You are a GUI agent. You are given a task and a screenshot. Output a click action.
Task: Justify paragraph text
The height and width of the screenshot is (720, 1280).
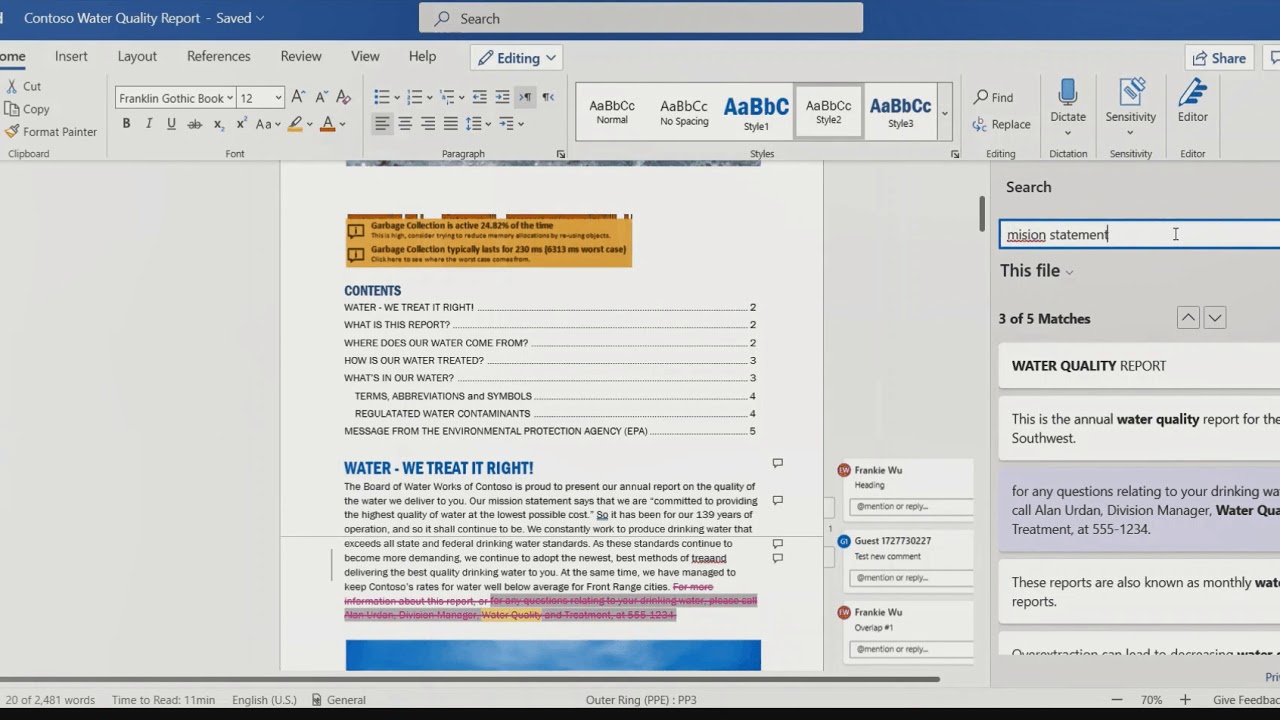click(x=451, y=124)
